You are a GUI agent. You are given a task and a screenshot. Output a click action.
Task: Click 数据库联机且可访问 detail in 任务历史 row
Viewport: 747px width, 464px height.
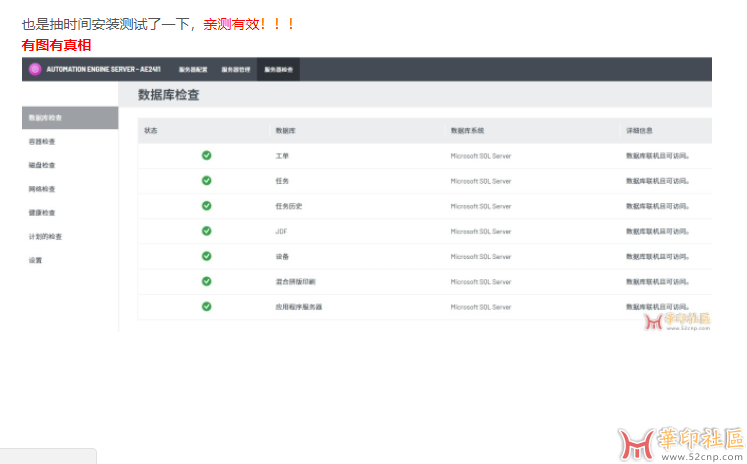point(658,206)
